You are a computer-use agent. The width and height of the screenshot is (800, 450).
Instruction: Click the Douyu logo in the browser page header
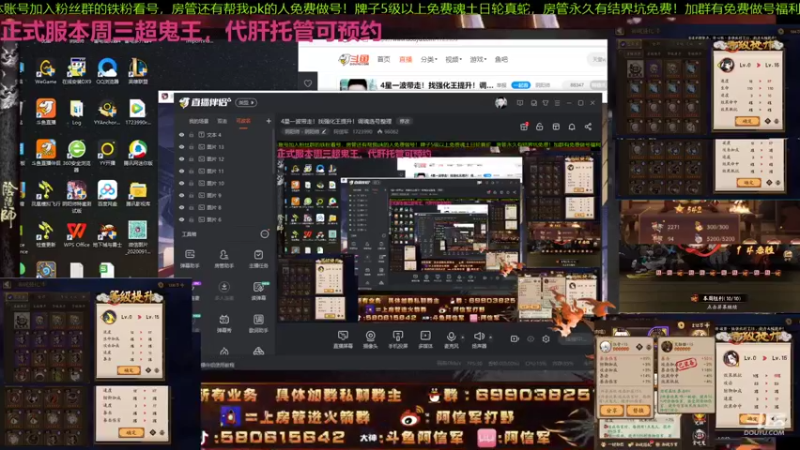354,60
